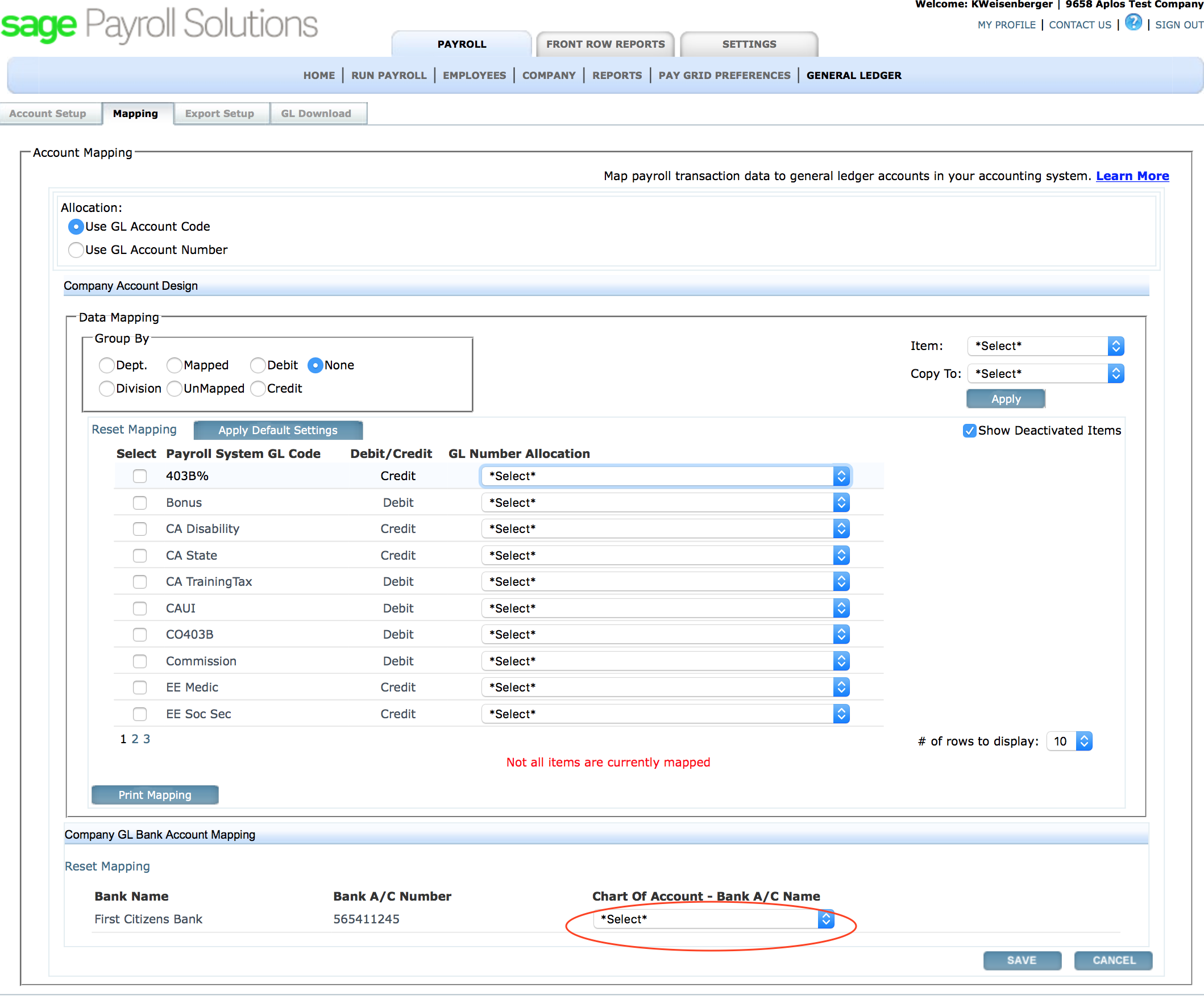
Task: Open the Copy To dropdown
Action: pos(1046,374)
